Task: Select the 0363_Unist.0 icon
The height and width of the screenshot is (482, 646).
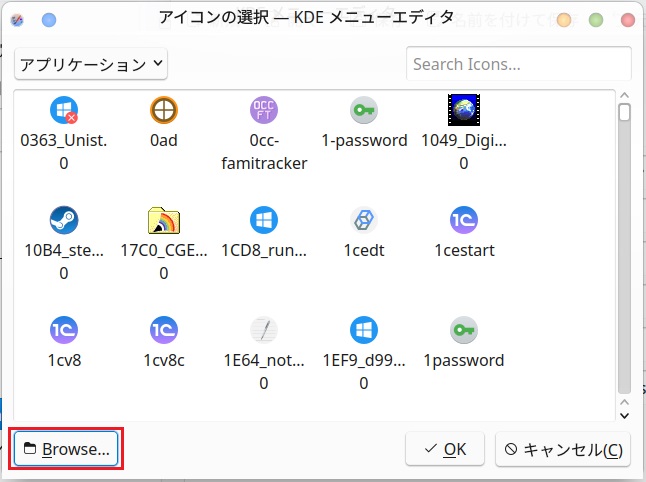Action: pyautogui.click(x=64, y=110)
